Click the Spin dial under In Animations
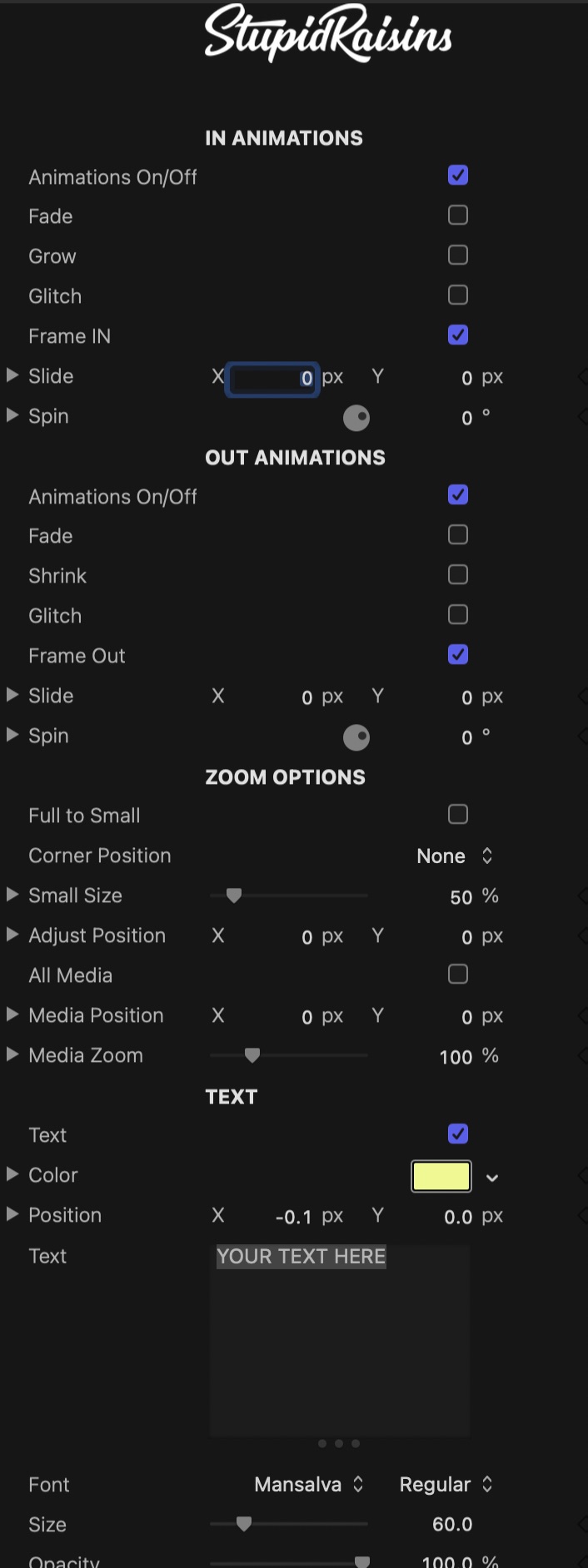This screenshot has width=588, height=1568. (356, 418)
